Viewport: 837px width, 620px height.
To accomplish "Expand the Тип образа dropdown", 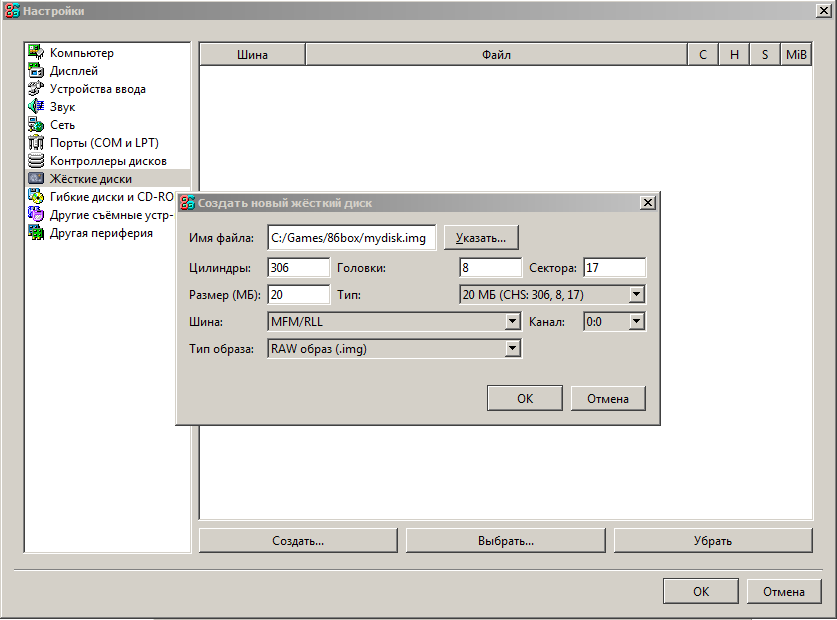I will tap(394, 349).
